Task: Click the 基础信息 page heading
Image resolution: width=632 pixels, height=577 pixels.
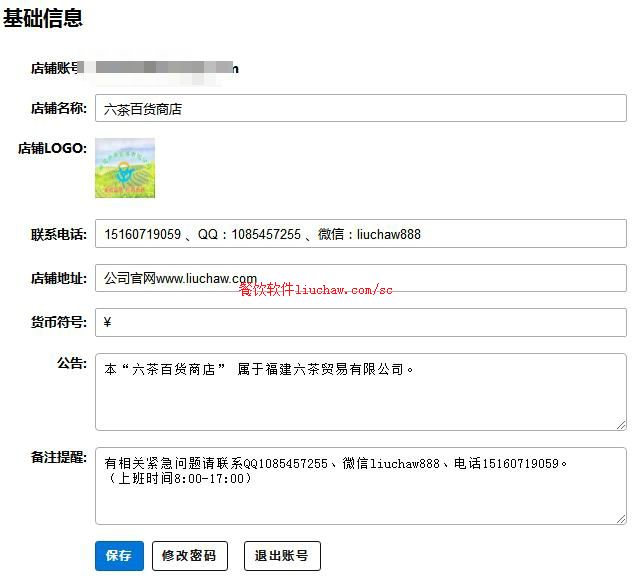Action: tap(43, 18)
